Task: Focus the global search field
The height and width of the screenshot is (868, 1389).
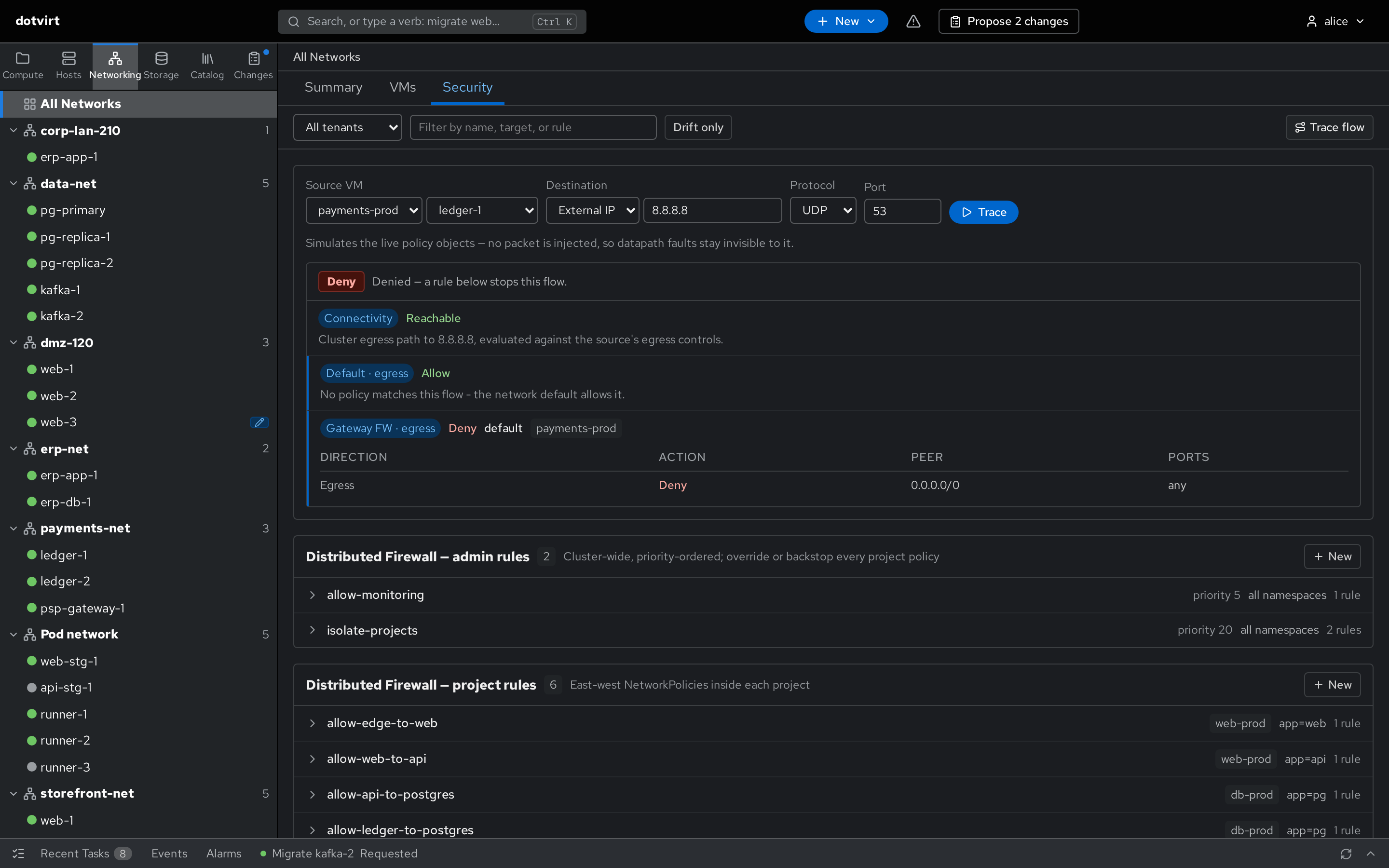Action: pos(432,22)
